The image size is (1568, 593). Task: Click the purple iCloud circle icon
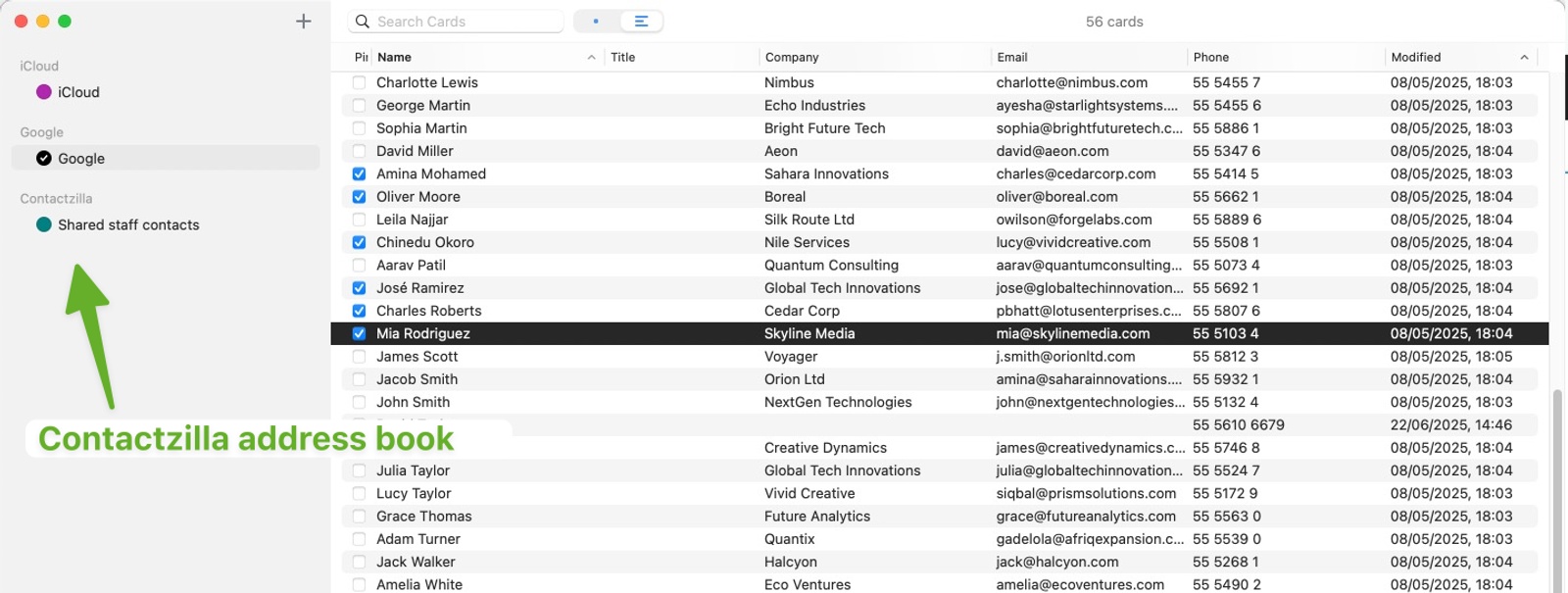pos(44,92)
